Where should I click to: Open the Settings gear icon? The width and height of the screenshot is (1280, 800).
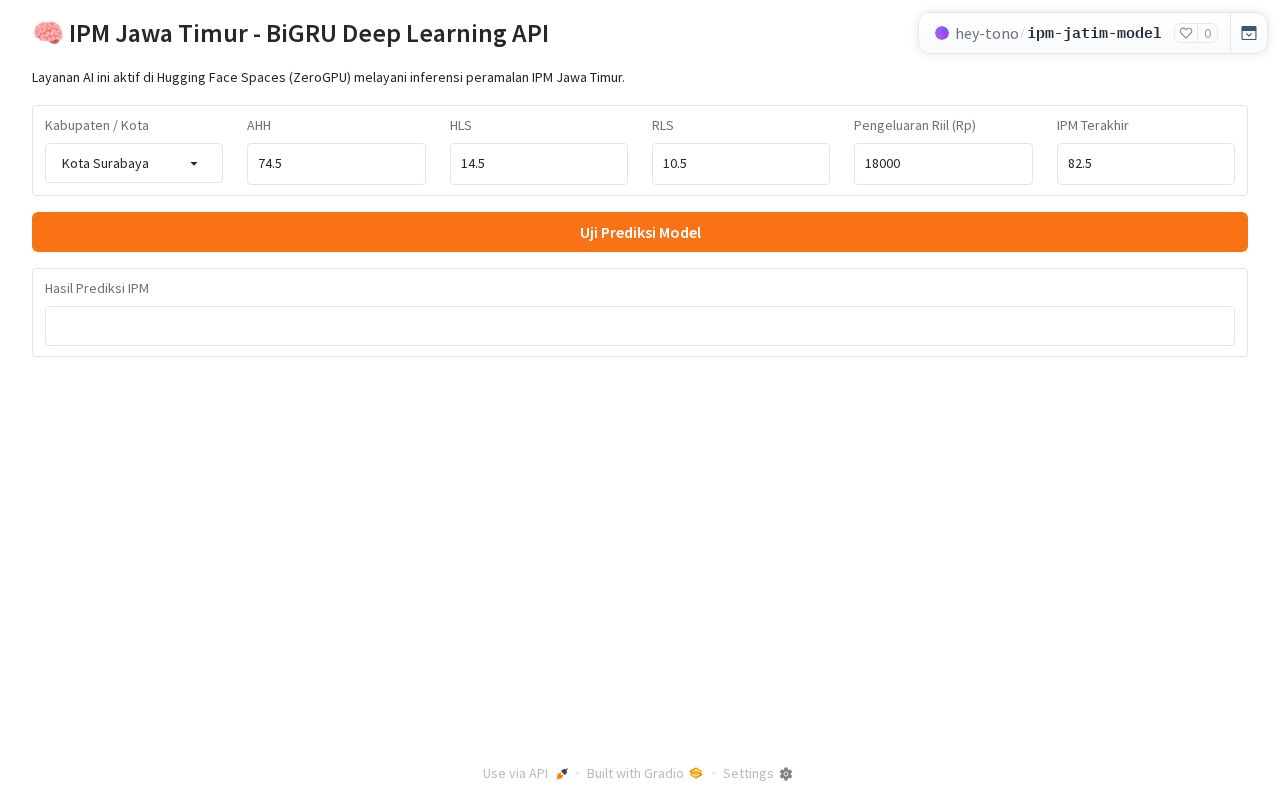pyautogui.click(x=786, y=774)
